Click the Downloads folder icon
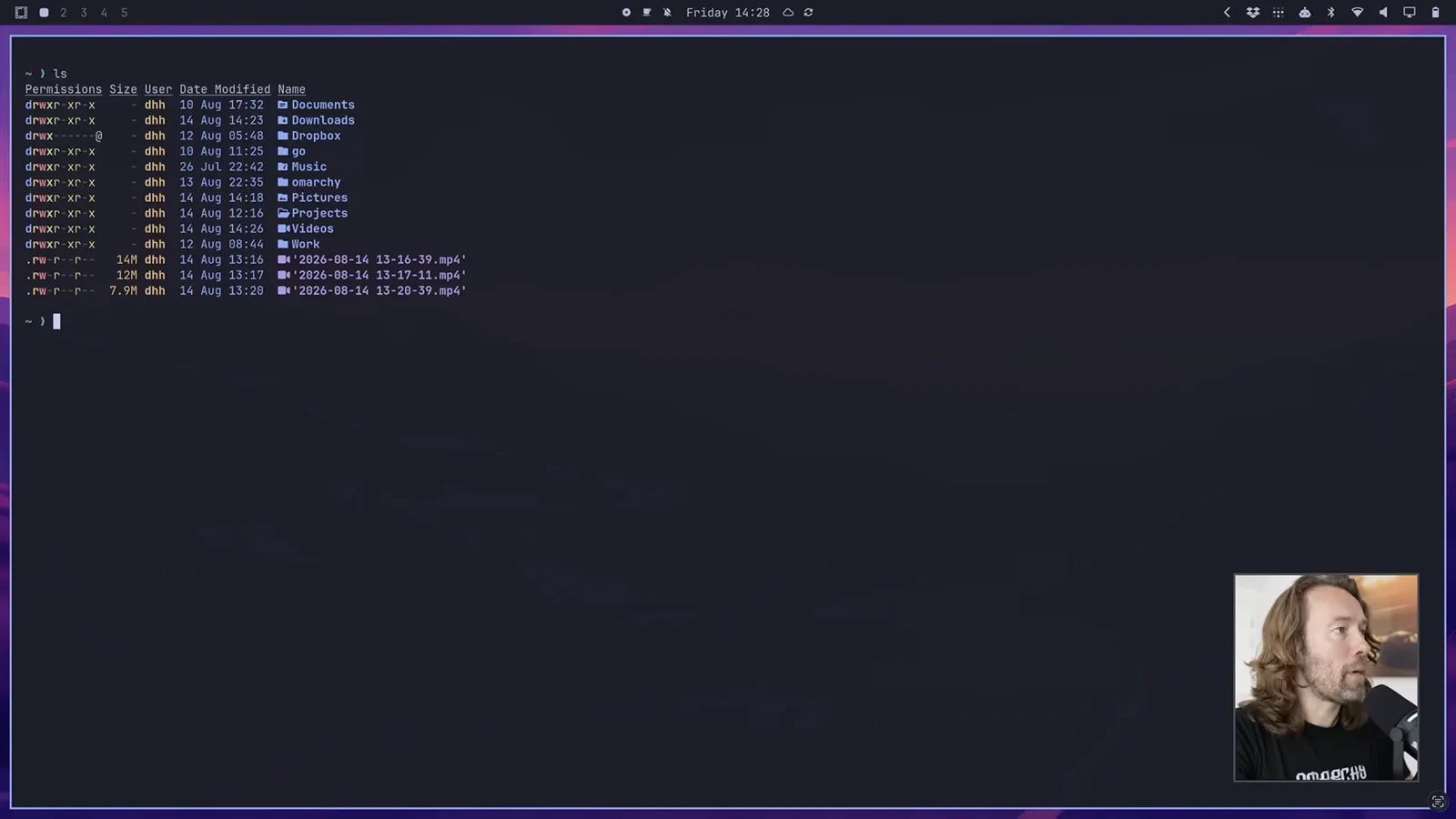The width and height of the screenshot is (1456, 819). tap(283, 120)
